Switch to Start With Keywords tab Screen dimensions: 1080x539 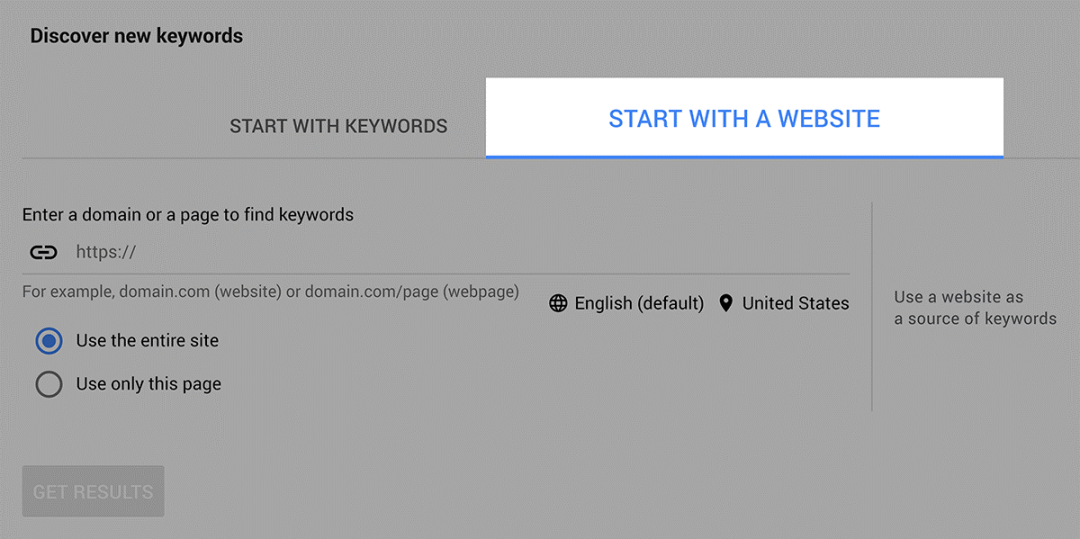[x=338, y=127]
